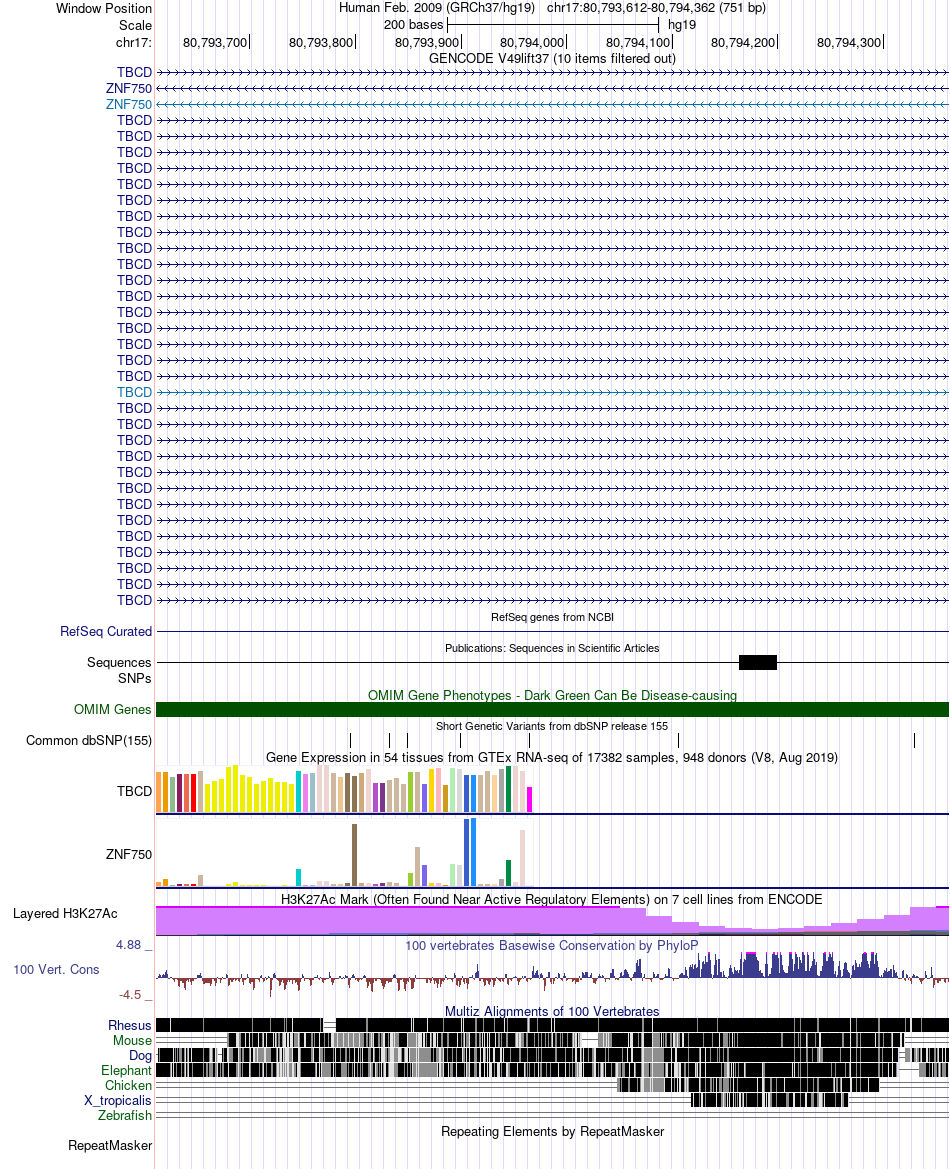Click the chr17: ruler label

click(133, 42)
